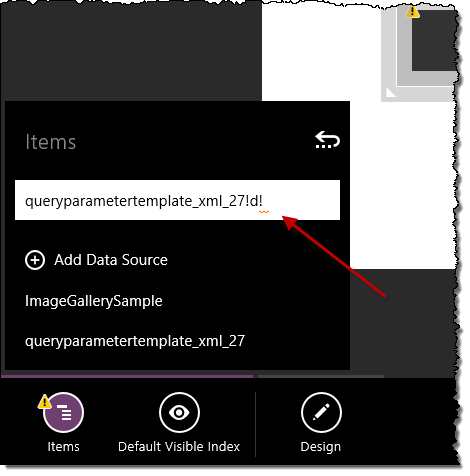470x476 pixels.
Task: Click the yellow warning icon on canvas gallery
Action: pyautogui.click(x=413, y=12)
